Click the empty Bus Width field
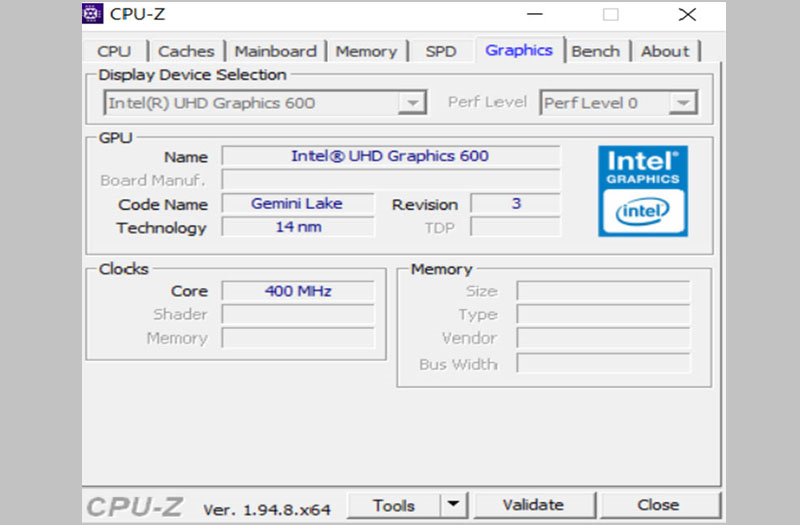This screenshot has height=525, width=800. (x=603, y=363)
